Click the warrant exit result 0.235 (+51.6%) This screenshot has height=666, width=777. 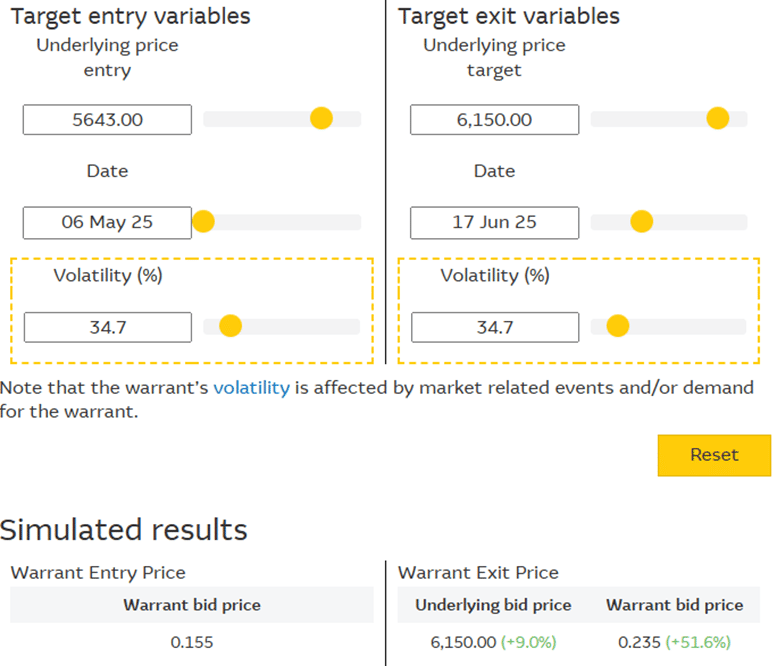click(675, 642)
